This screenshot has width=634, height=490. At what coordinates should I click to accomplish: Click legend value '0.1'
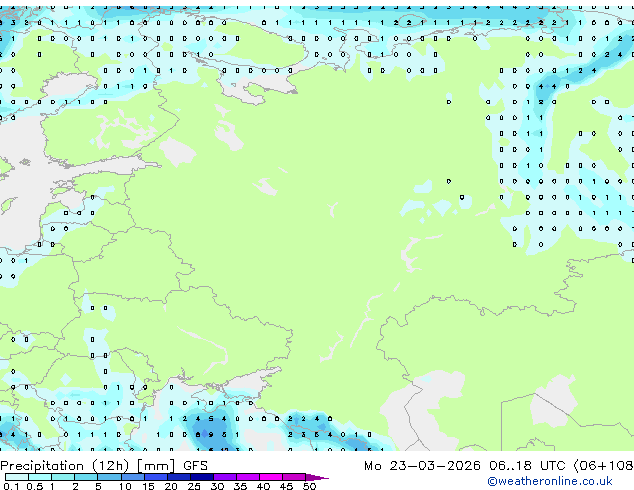(x=11, y=486)
